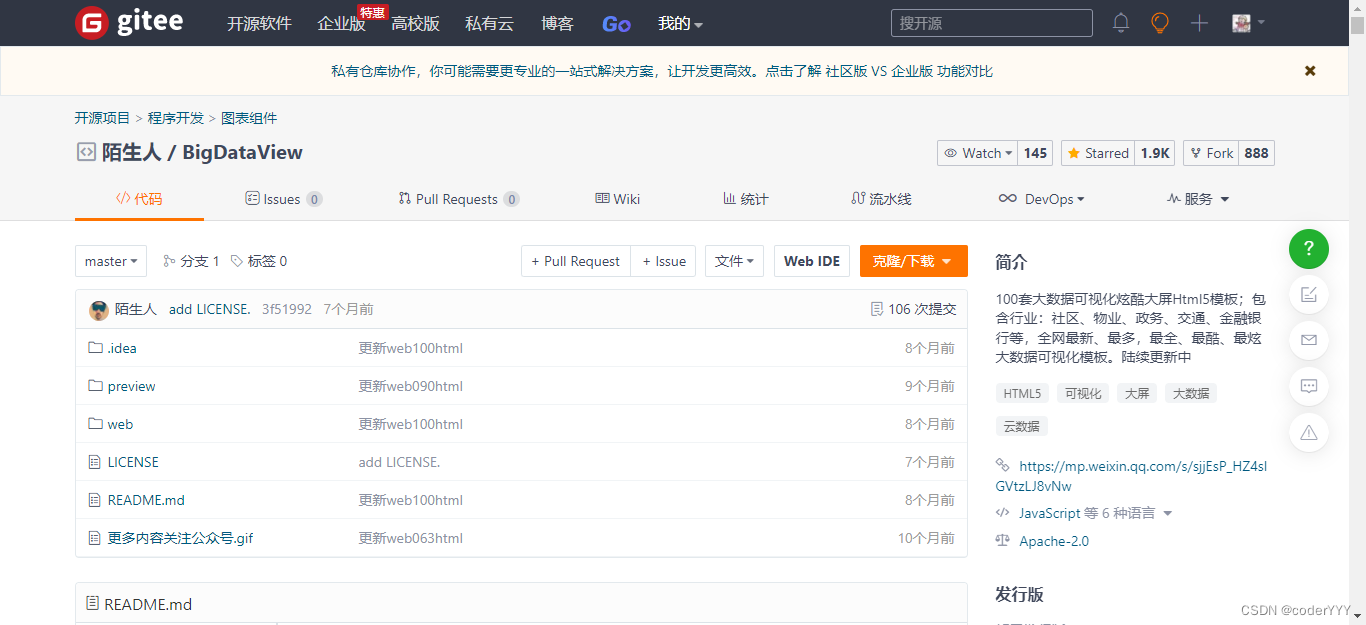Click the commit author avatar
Screen dimensions: 1366x625
(99, 310)
